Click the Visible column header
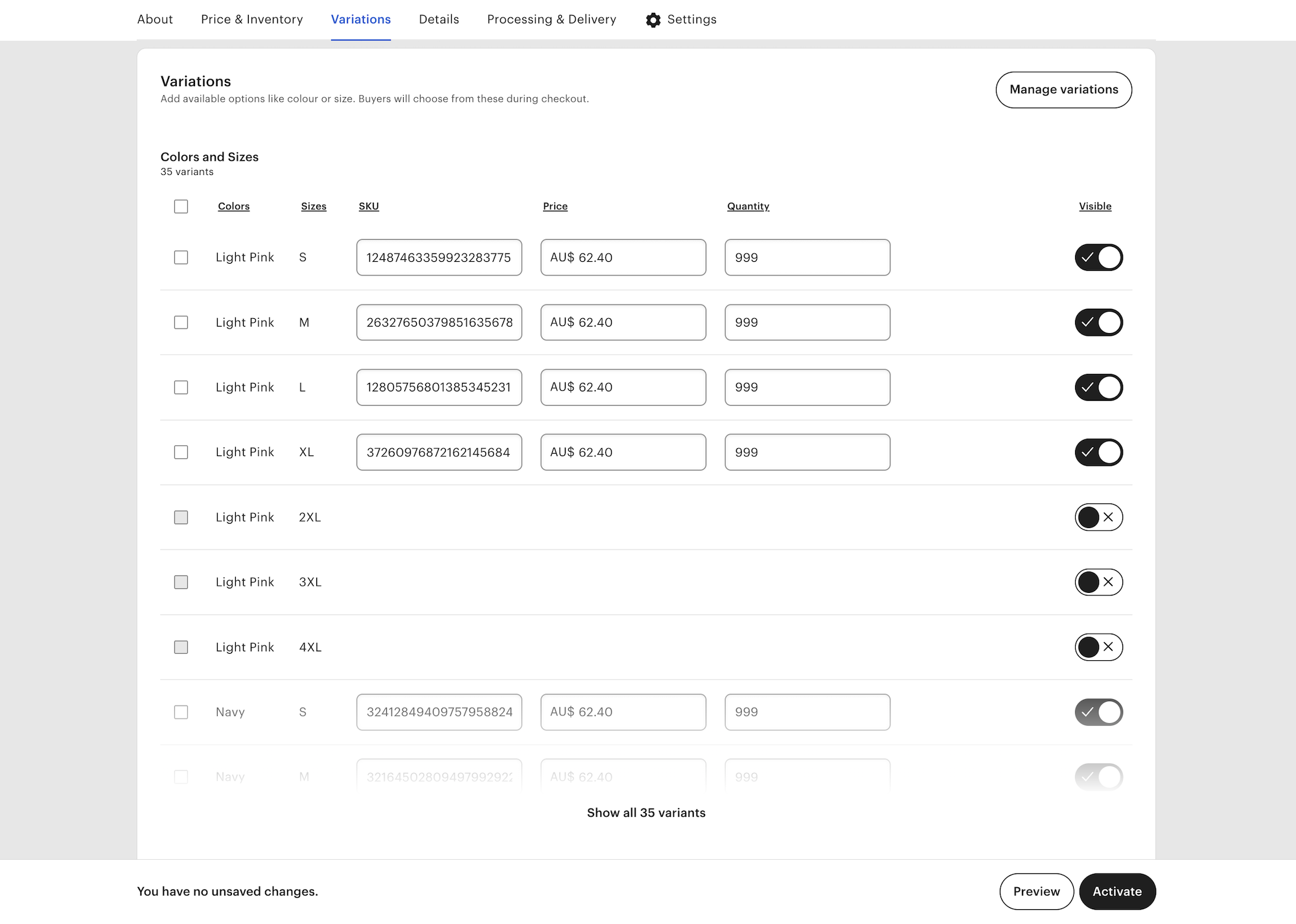Screen dimensions: 1296x924 1095,206
